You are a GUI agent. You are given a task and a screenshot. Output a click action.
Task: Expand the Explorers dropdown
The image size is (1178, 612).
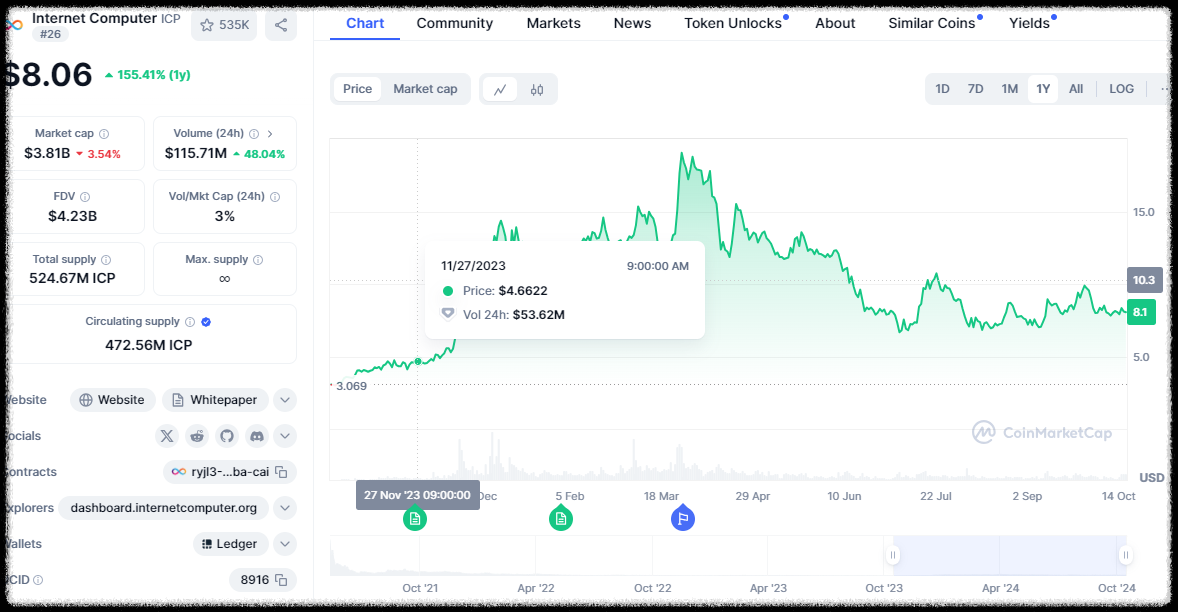285,508
